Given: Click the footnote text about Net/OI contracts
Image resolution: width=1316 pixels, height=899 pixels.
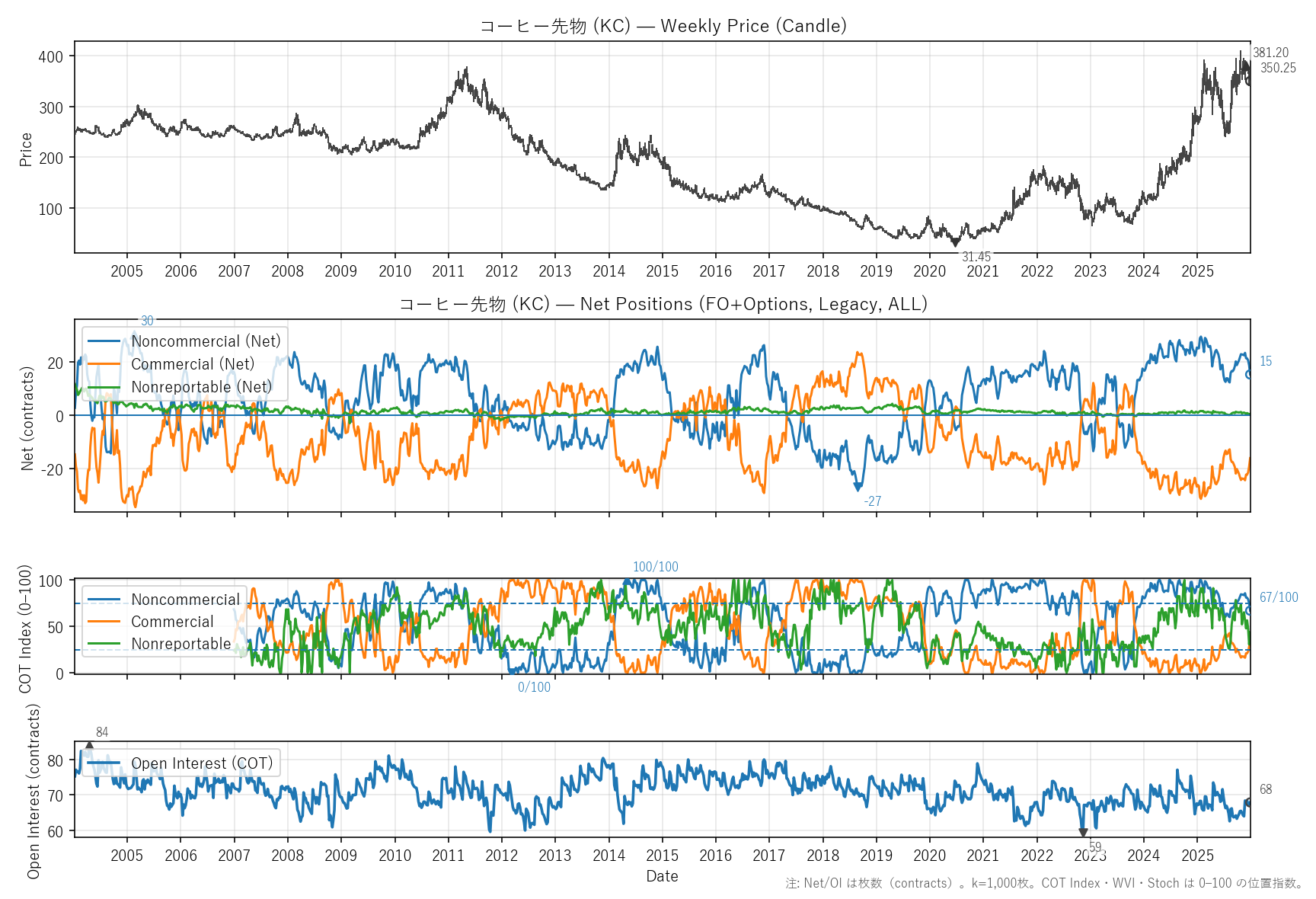Looking at the screenshot, I should click(x=1044, y=883).
